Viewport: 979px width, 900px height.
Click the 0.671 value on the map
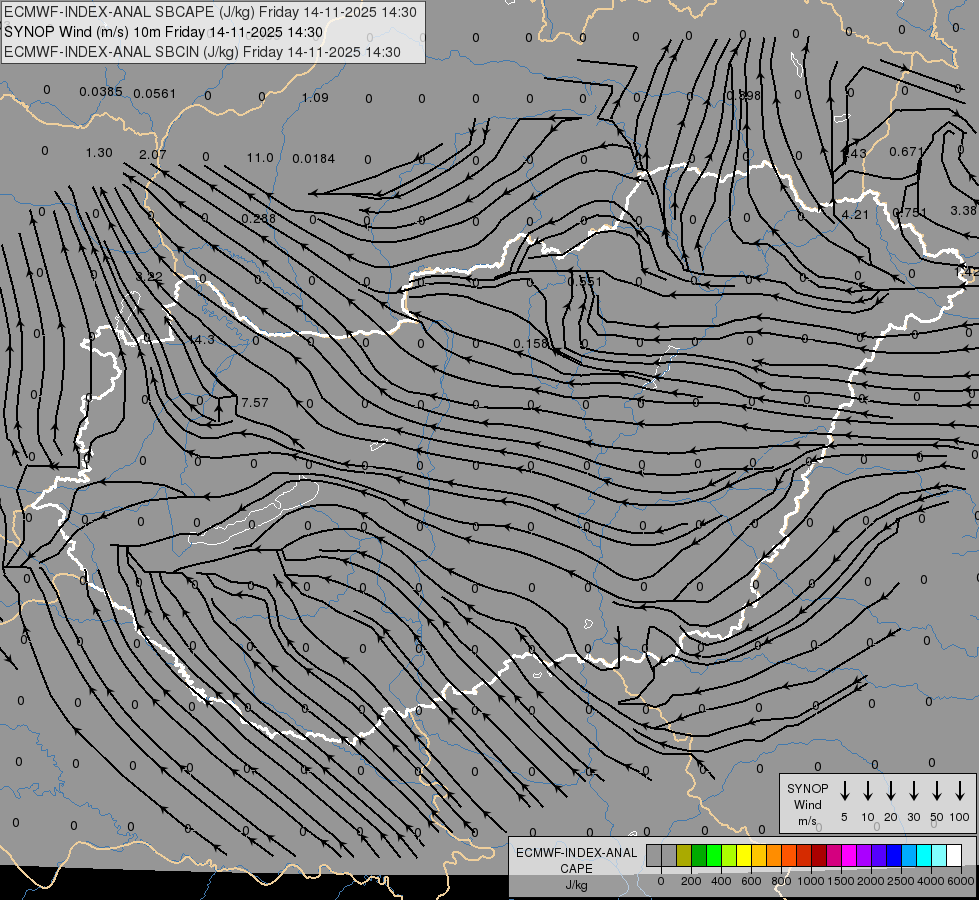coord(906,151)
